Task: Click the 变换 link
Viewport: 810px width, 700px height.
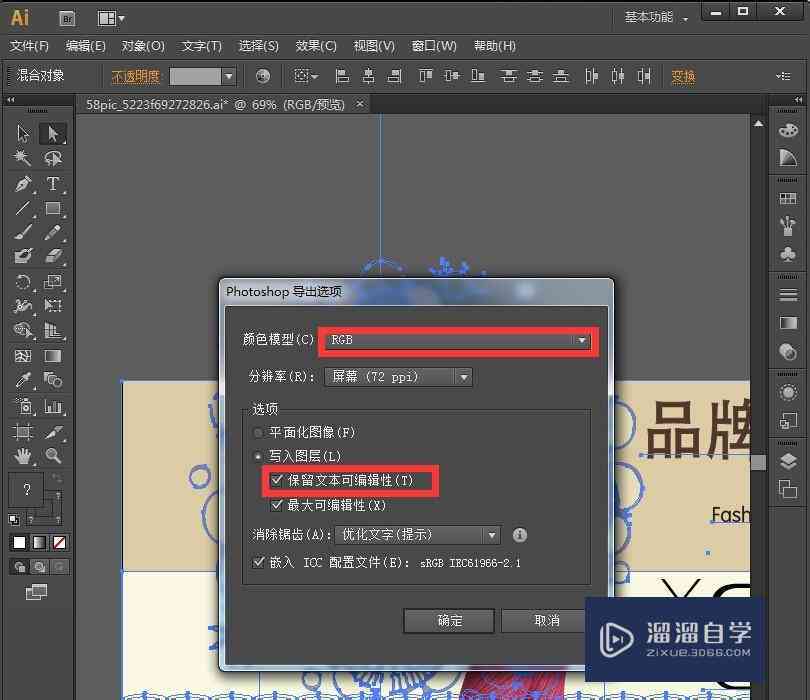Action: [x=683, y=76]
